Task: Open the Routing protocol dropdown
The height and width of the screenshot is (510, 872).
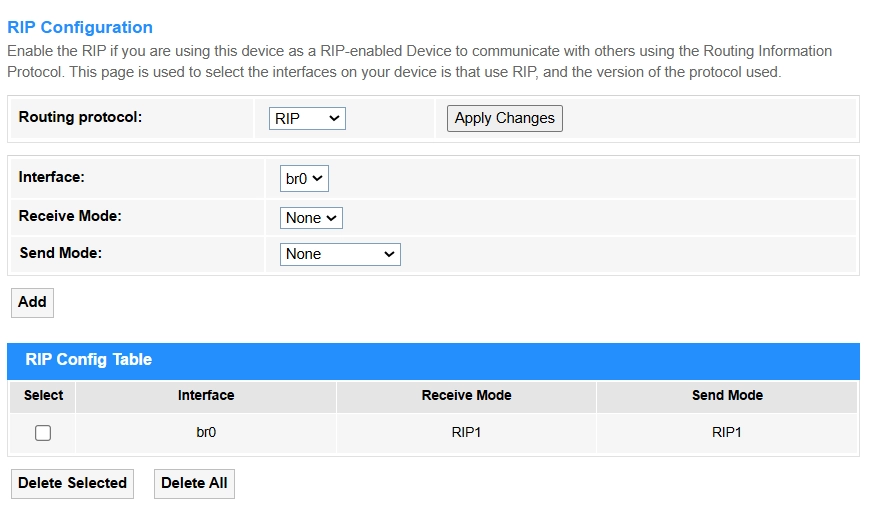Action: 307,118
